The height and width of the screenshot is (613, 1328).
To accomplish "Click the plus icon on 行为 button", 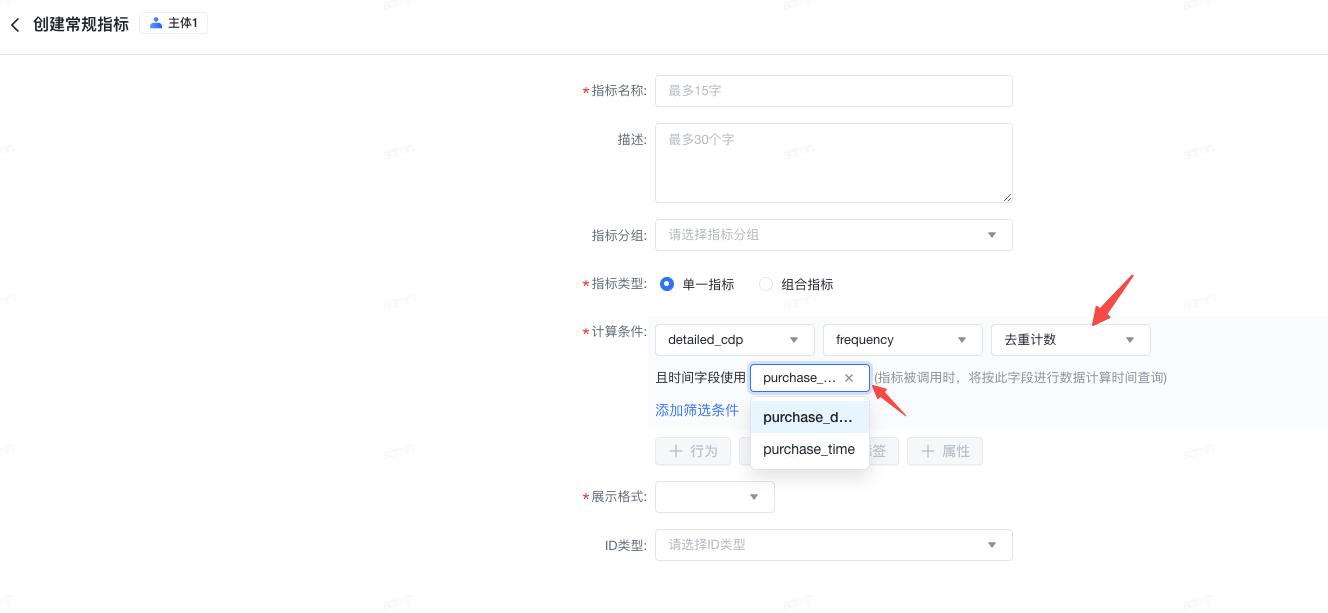I will coord(676,451).
